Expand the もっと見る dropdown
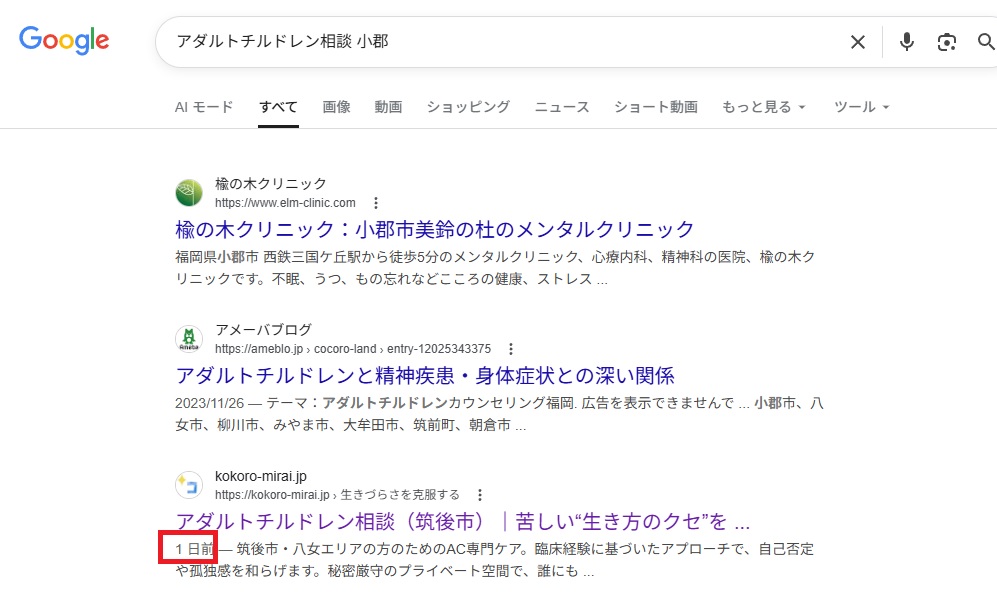The height and width of the screenshot is (611, 997). pos(764,107)
